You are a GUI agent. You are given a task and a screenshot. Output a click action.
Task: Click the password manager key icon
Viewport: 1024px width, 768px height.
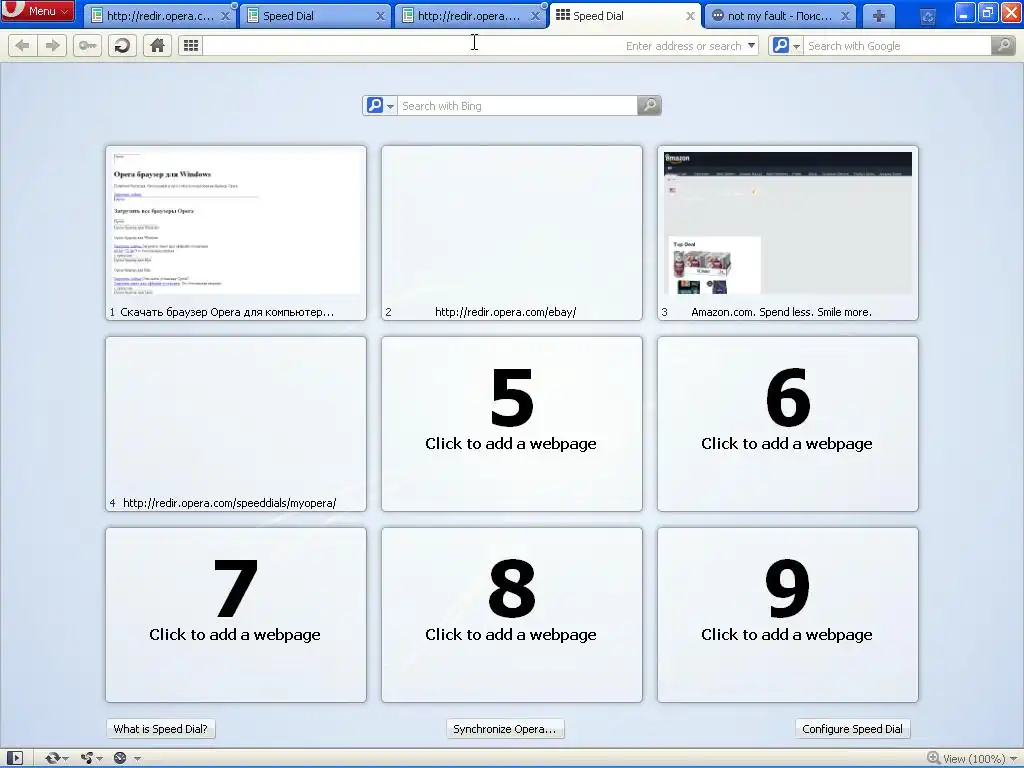pos(87,46)
